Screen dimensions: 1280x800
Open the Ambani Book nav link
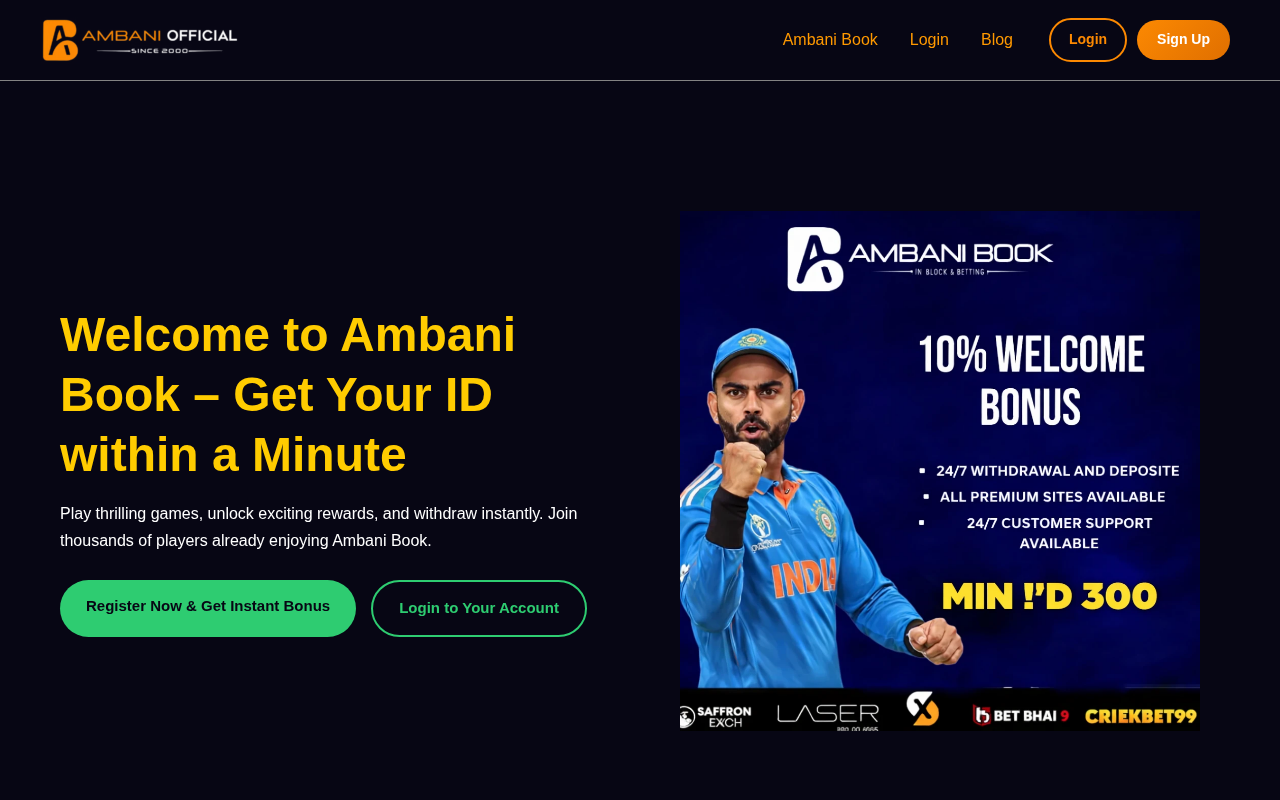tap(830, 40)
